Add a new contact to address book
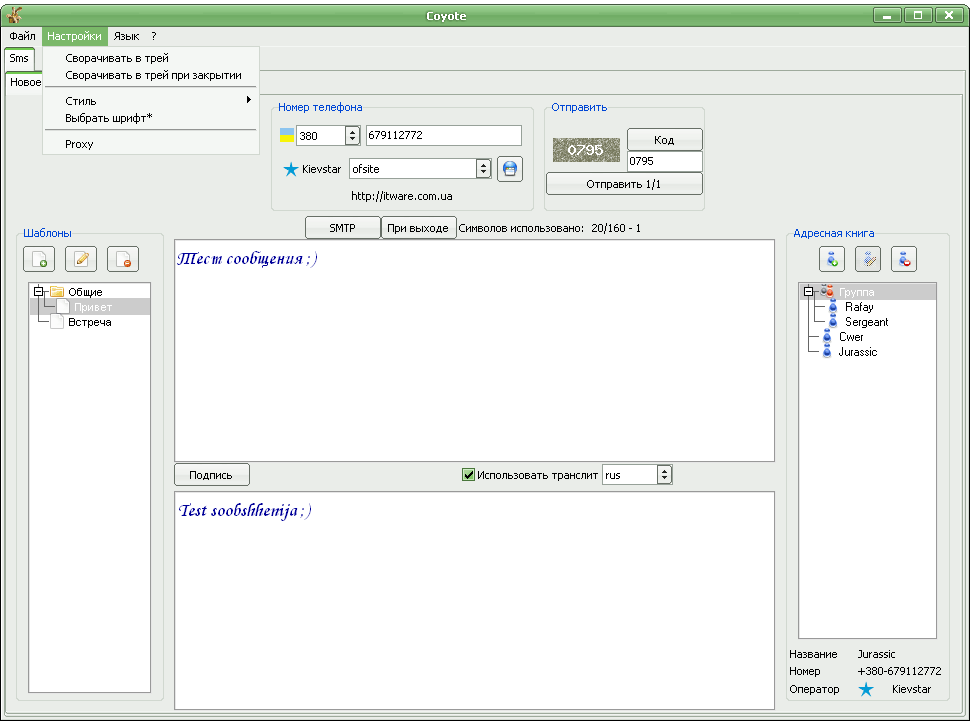The height and width of the screenshot is (721, 970). point(831,260)
